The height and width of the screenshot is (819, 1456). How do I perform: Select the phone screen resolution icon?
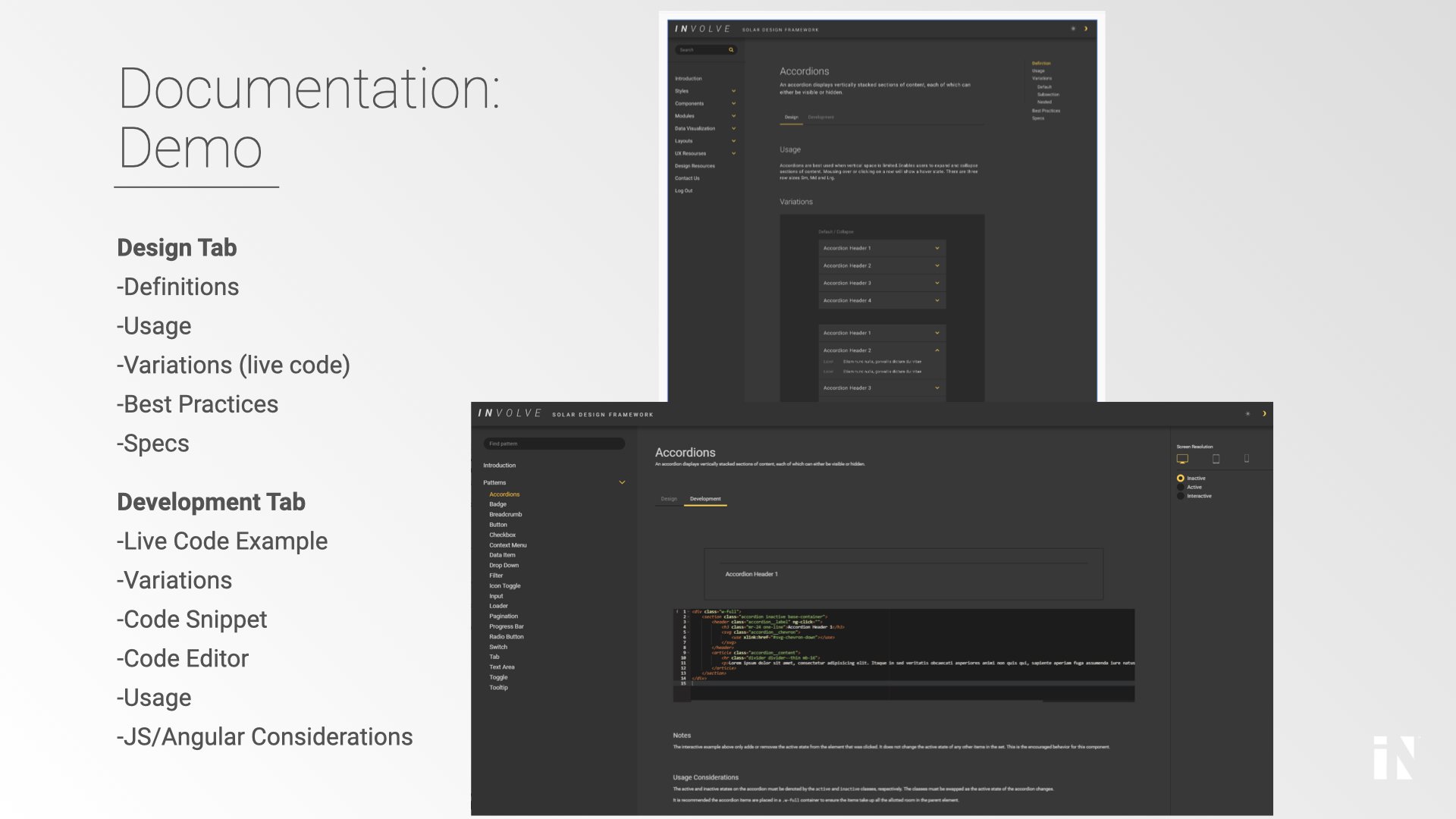1247,458
